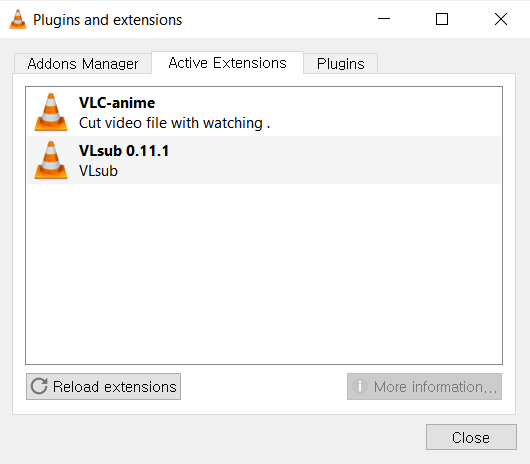Close the dialog with the X icon

[x=501, y=19]
